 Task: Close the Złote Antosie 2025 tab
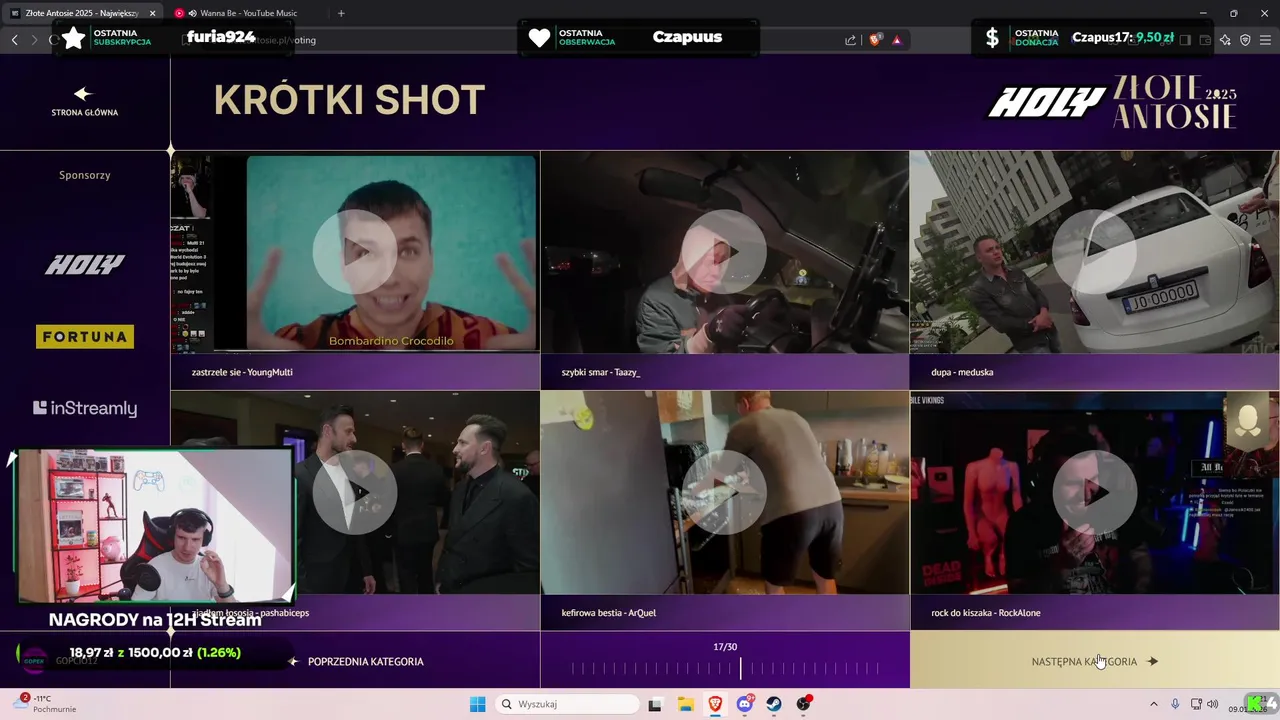pyautogui.click(x=153, y=13)
